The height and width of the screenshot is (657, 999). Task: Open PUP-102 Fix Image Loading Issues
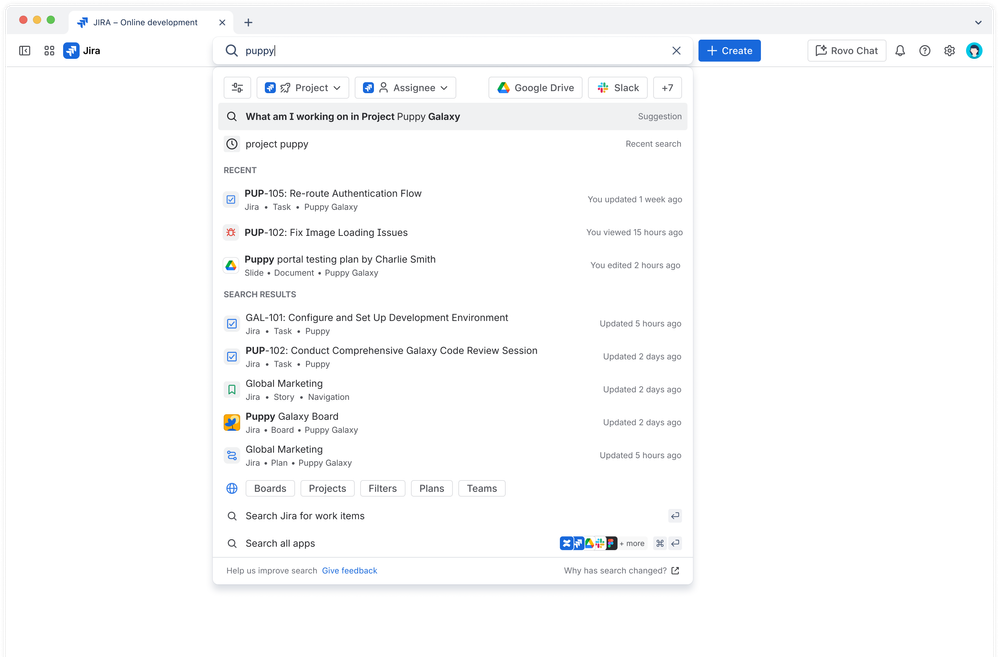(452, 233)
